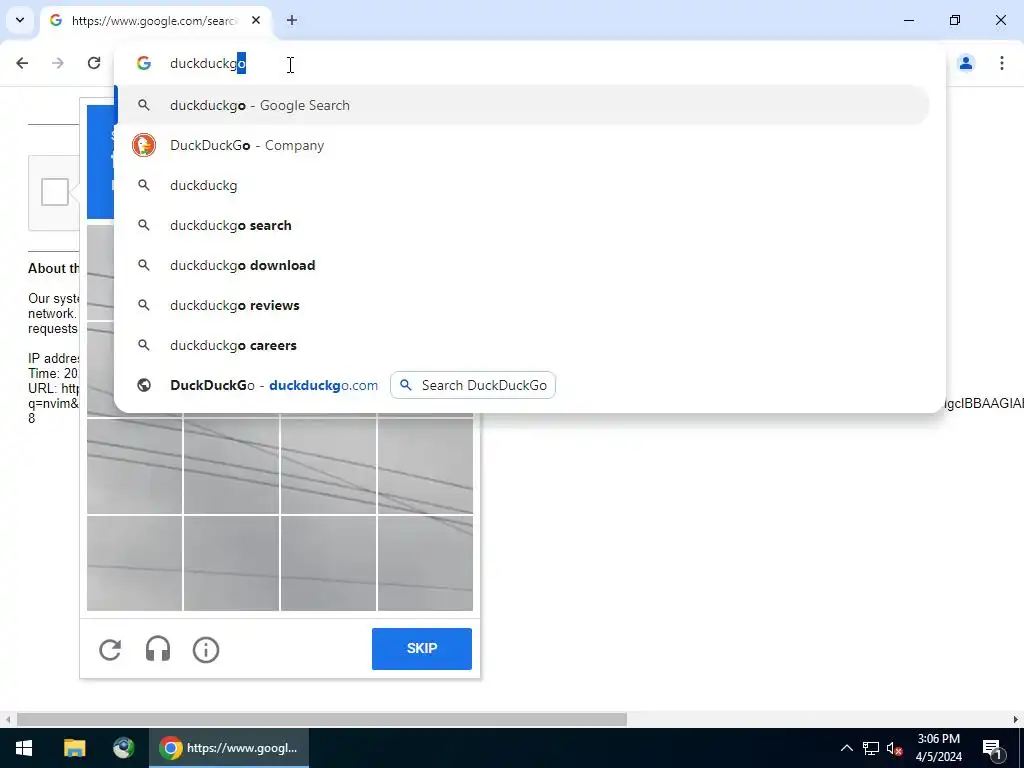1024x768 pixels.
Task: Tick the reCAPTCHA checkbox
Action: 55,192
